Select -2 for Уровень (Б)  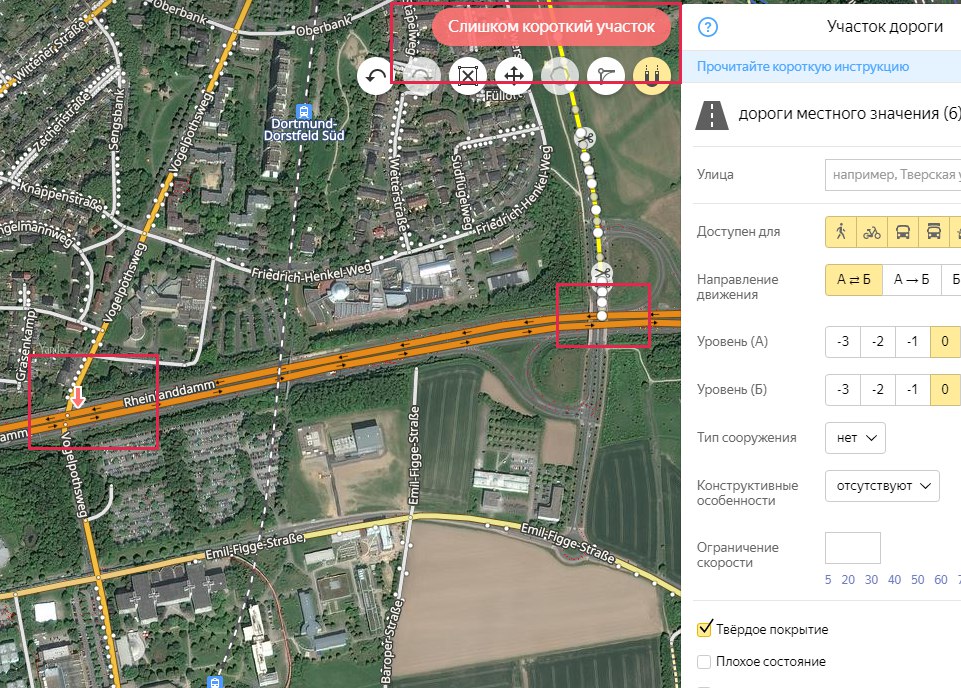[878, 390]
